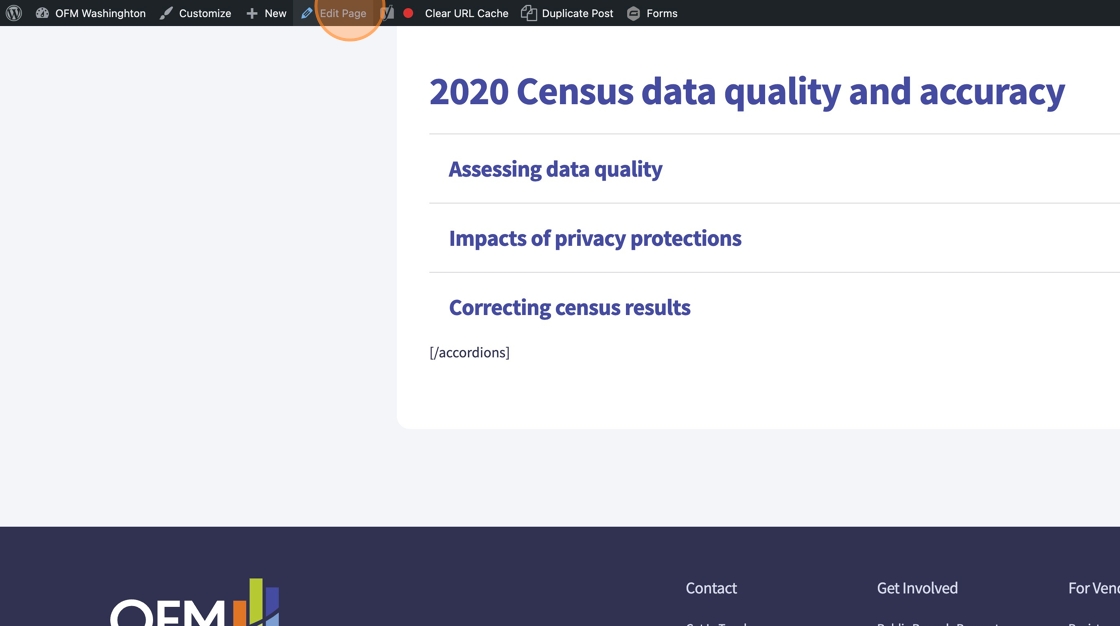Expand the Correcting census results accordion

point(569,307)
